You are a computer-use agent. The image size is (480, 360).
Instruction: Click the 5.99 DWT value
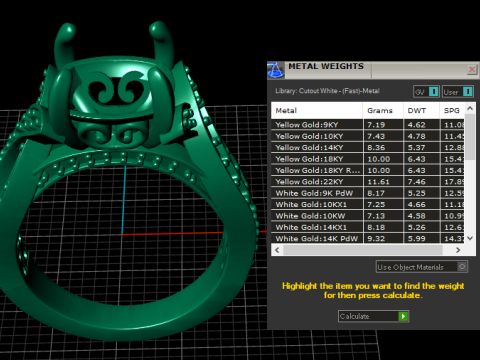pos(416,238)
